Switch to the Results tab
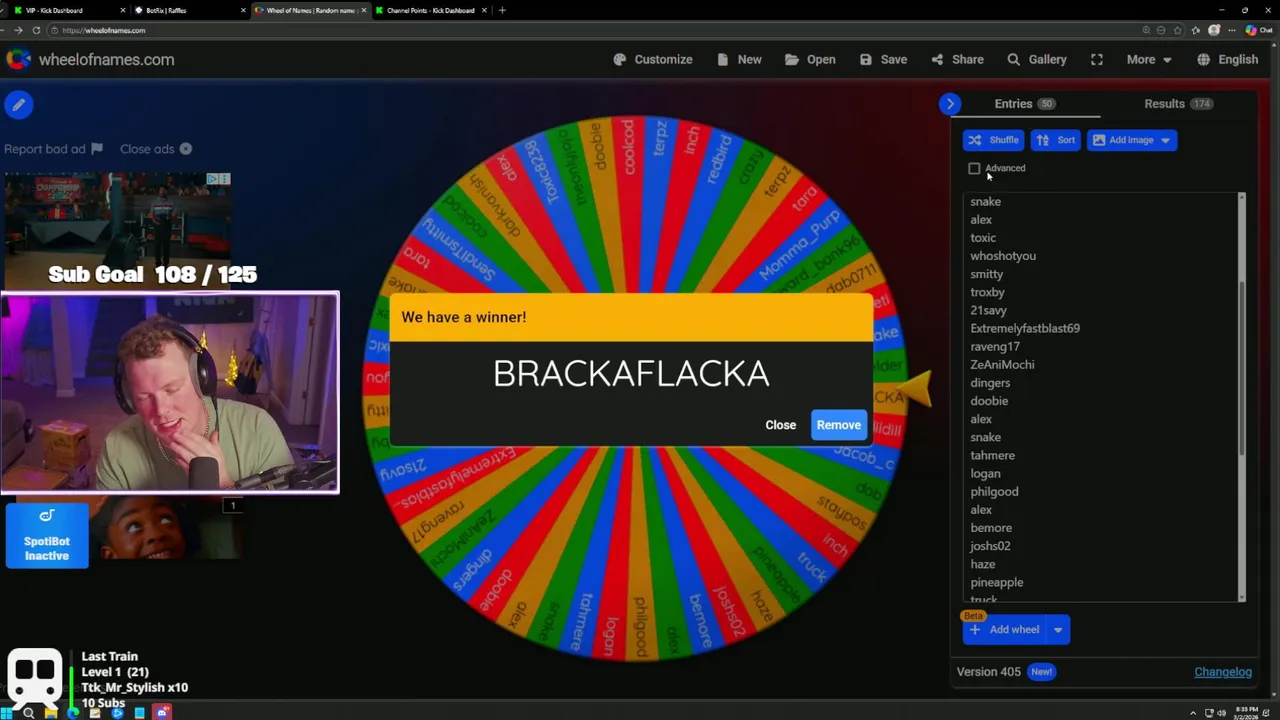 pyautogui.click(x=1178, y=104)
